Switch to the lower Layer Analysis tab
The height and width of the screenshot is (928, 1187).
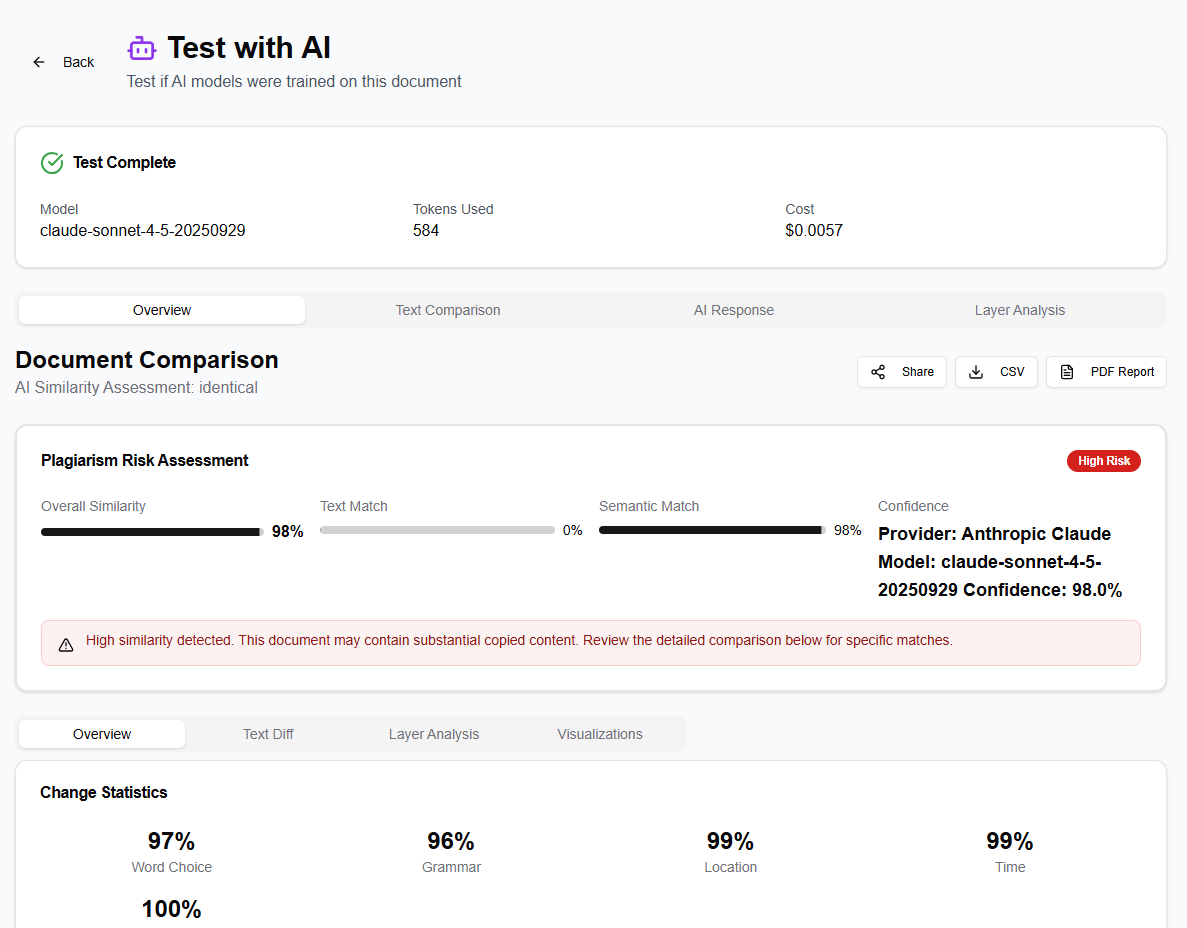(x=434, y=734)
